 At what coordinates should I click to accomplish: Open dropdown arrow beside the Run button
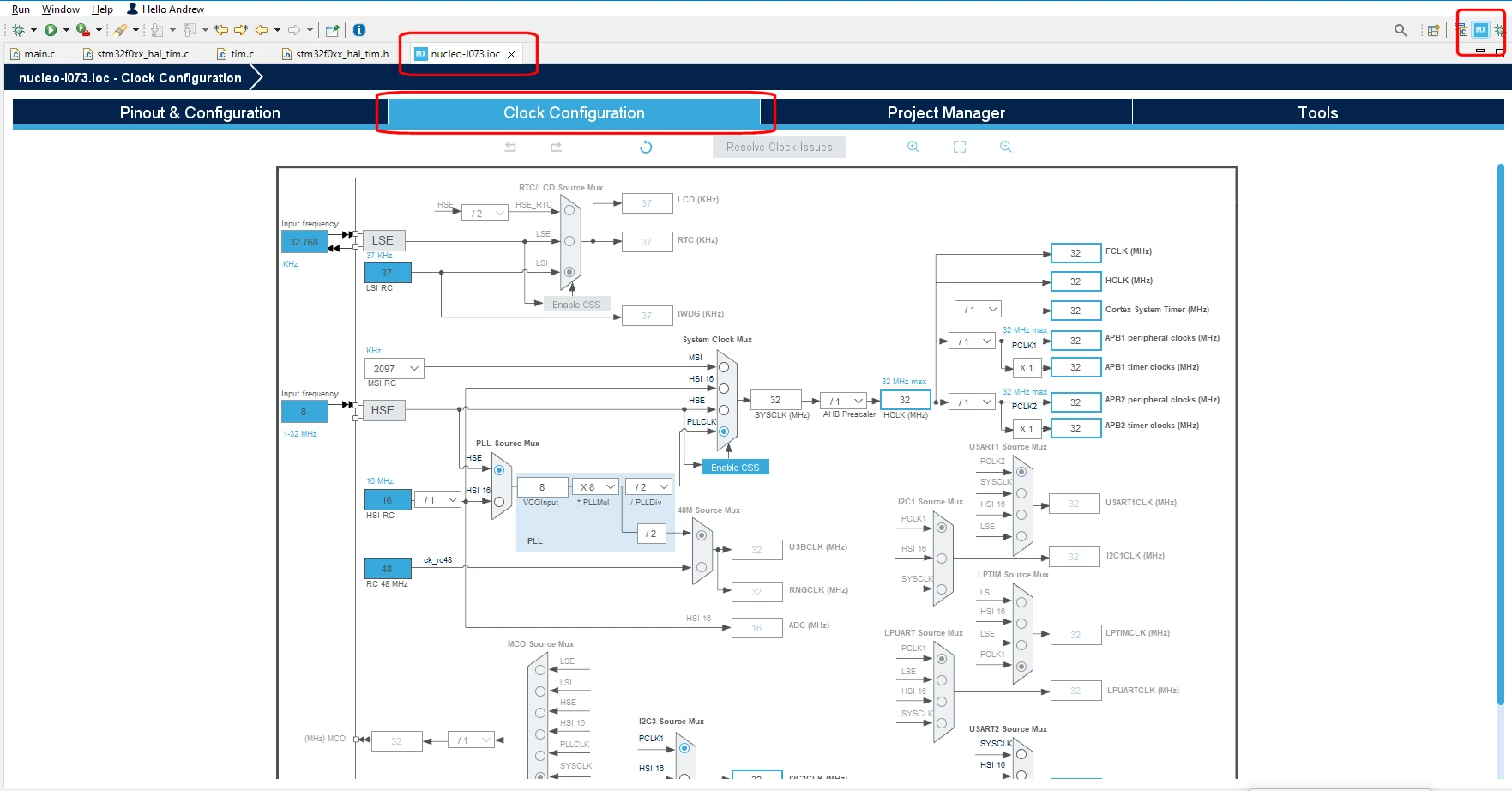click(x=66, y=30)
